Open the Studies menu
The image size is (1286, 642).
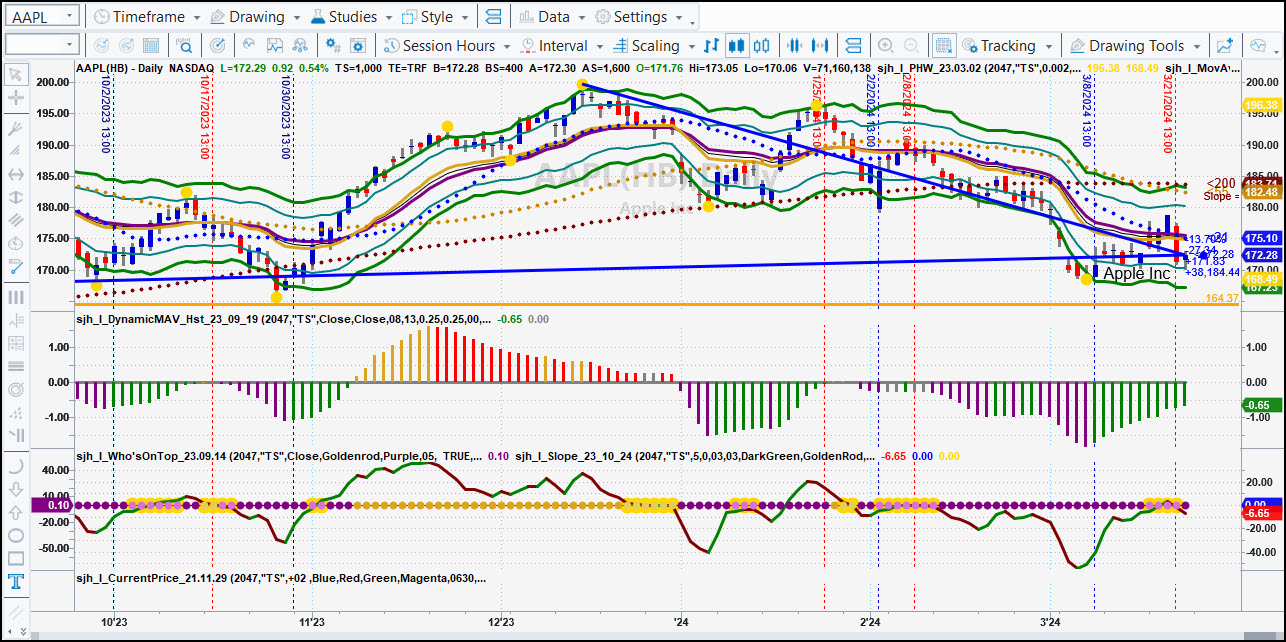[x=351, y=17]
